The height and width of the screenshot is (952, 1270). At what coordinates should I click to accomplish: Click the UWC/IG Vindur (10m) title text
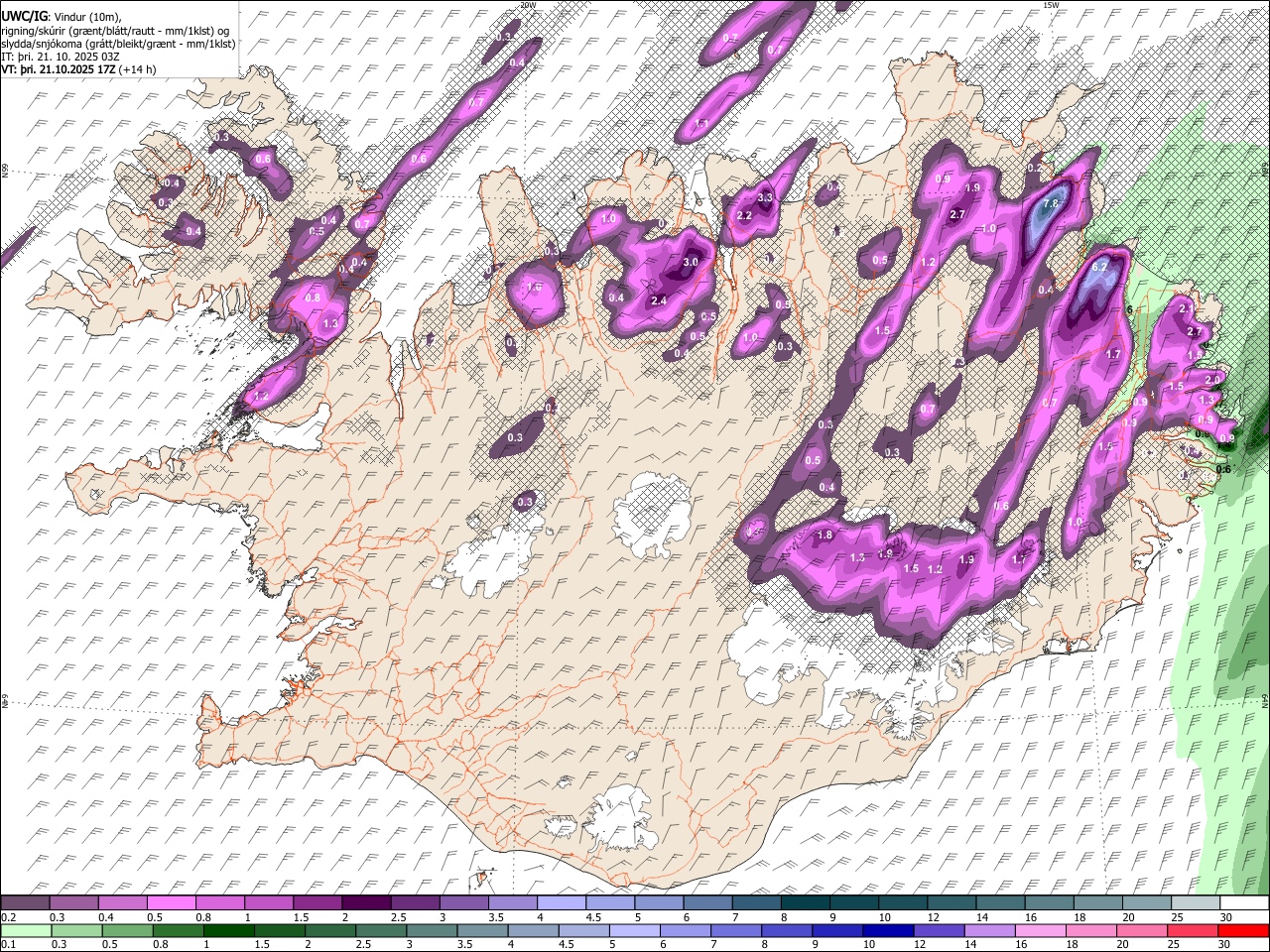(62, 16)
